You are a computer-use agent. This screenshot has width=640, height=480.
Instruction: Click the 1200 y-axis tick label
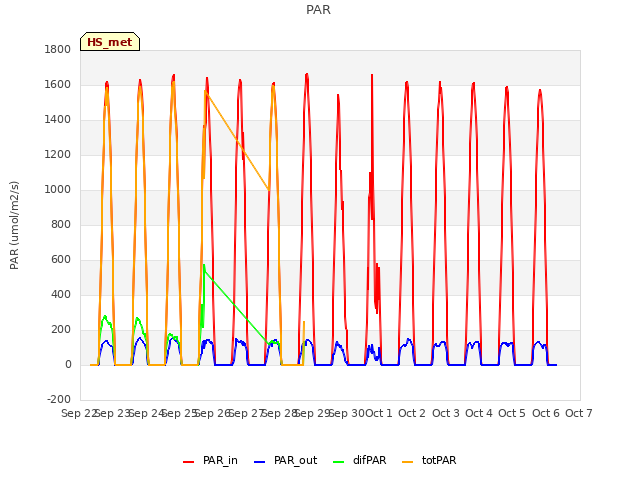58,155
